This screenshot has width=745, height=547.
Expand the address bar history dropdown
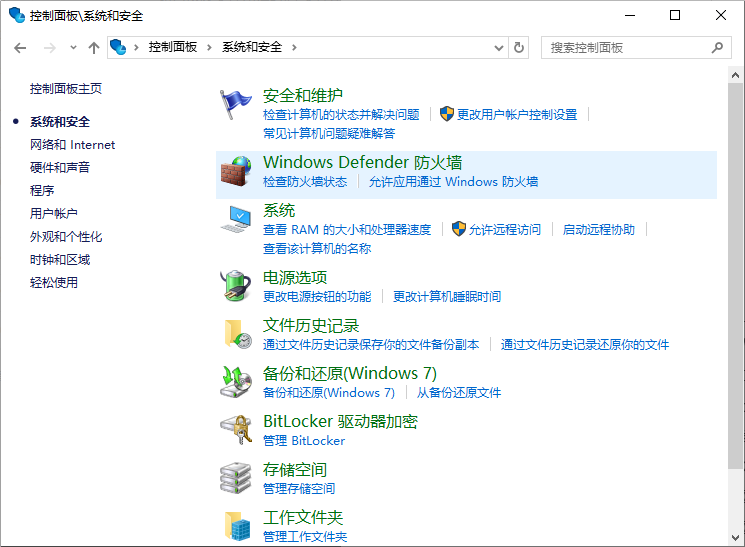[499, 48]
